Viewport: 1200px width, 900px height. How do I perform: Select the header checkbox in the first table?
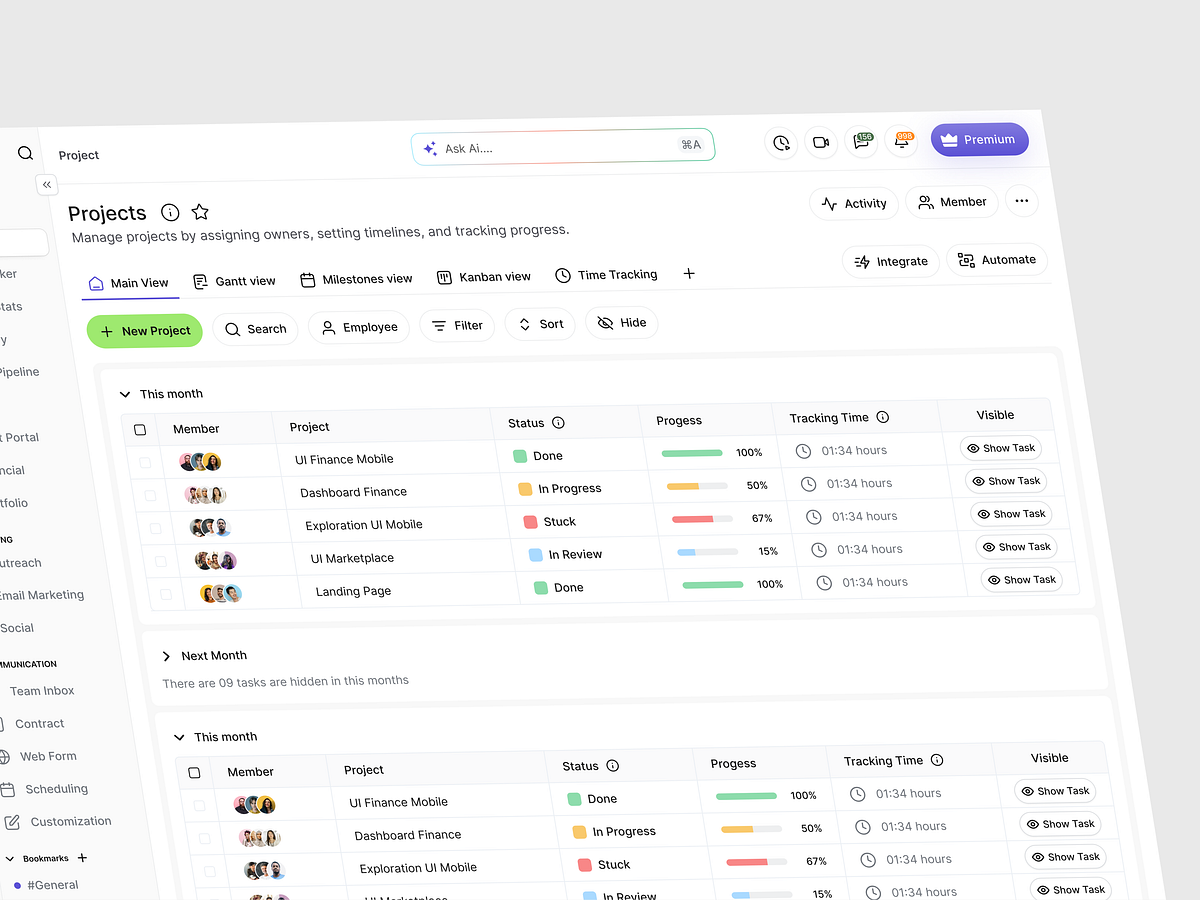[x=140, y=429]
